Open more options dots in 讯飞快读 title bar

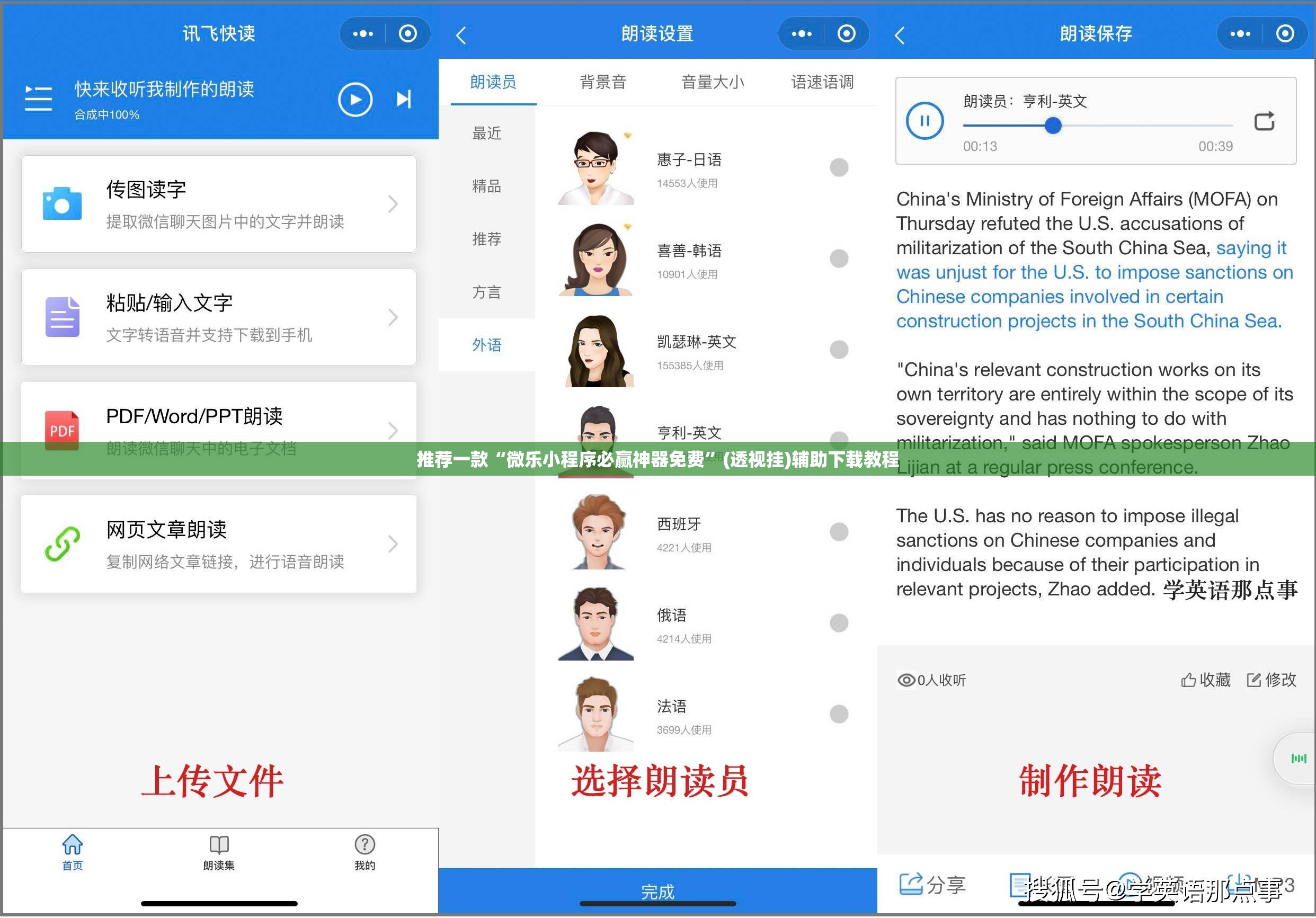pyautogui.click(x=363, y=34)
